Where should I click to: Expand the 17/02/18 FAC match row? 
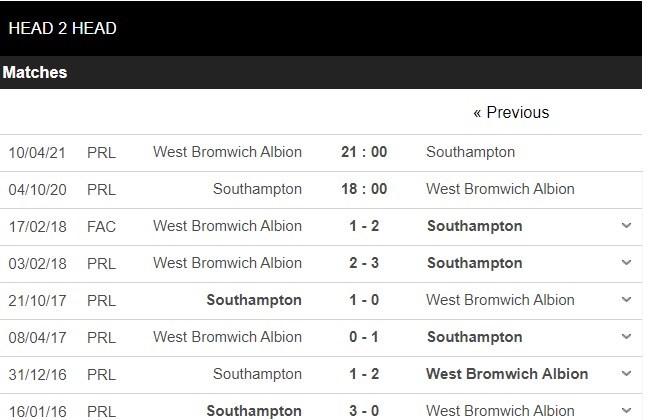(626, 226)
